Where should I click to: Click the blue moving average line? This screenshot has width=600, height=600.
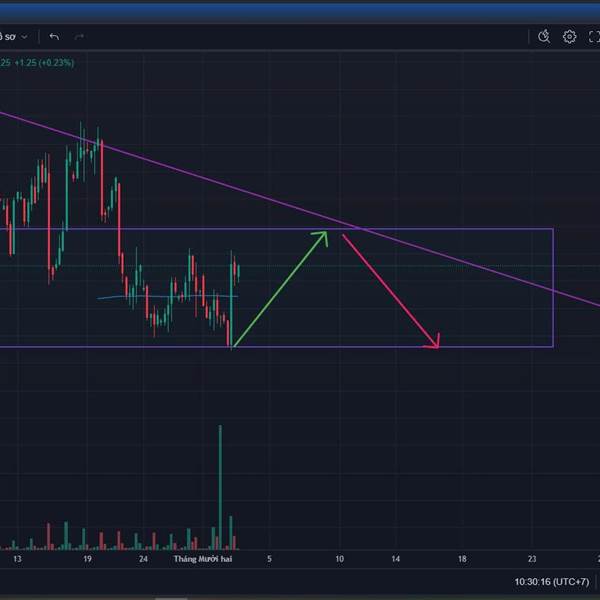click(x=167, y=297)
